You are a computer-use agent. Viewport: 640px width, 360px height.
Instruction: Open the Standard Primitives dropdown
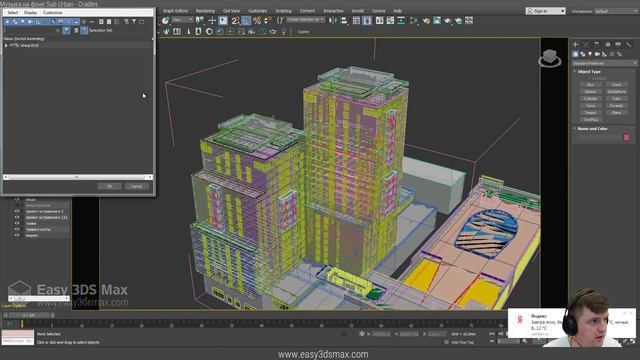[604, 63]
